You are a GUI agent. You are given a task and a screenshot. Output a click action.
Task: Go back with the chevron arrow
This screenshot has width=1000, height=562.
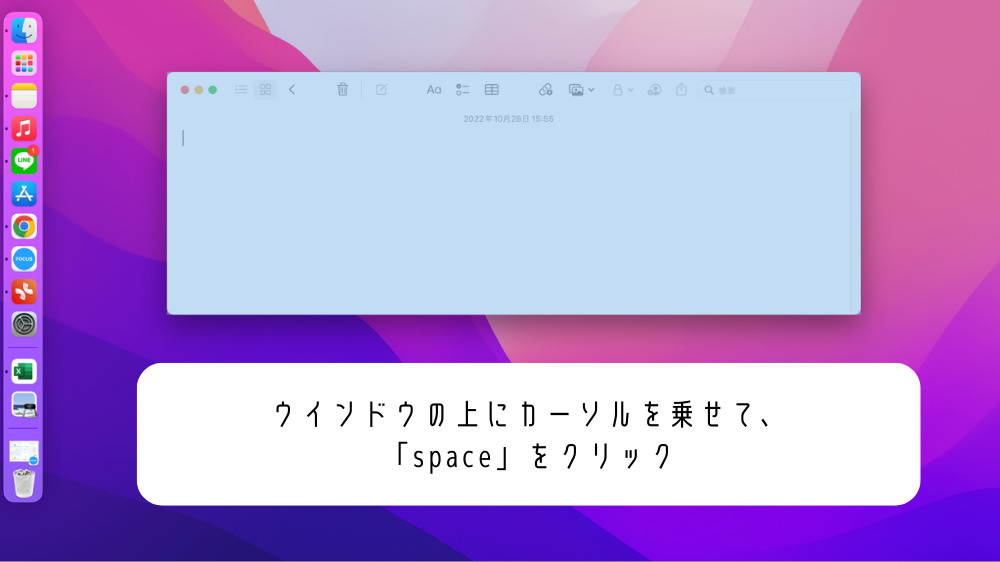(292, 90)
